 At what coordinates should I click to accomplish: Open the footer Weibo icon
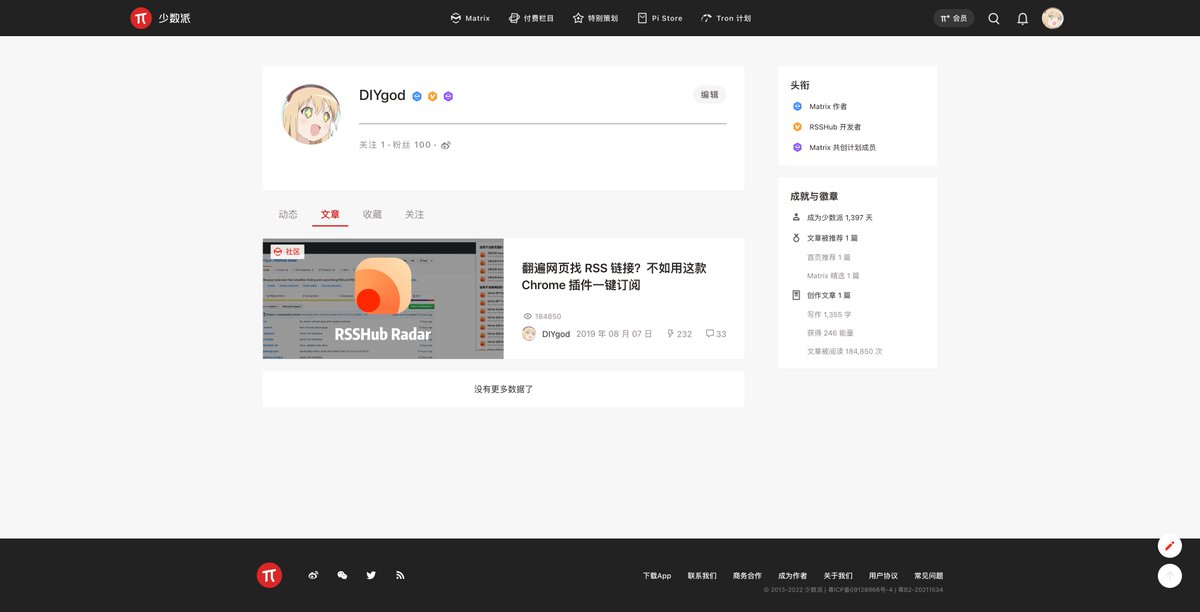tap(313, 575)
